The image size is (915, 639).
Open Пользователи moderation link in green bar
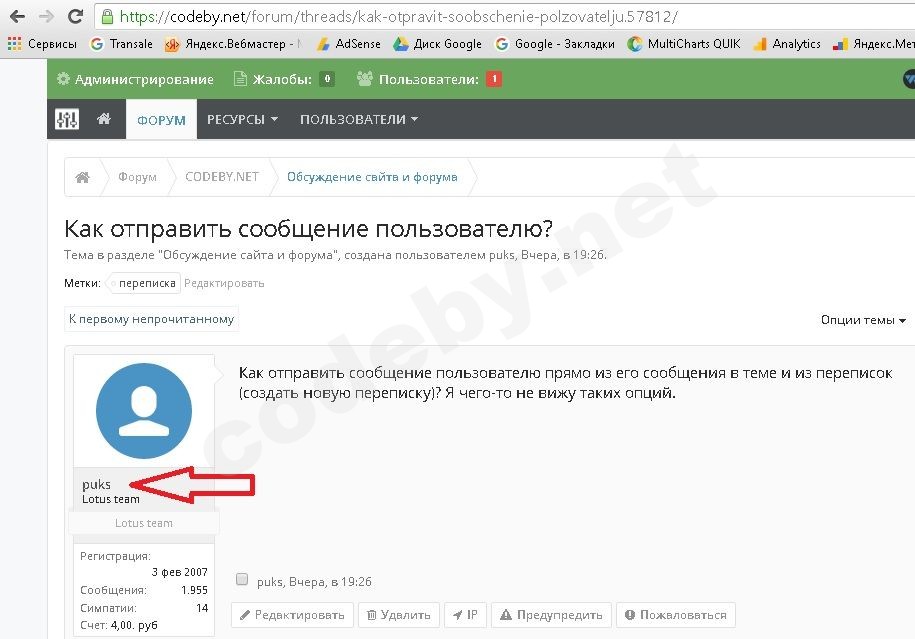[418, 79]
